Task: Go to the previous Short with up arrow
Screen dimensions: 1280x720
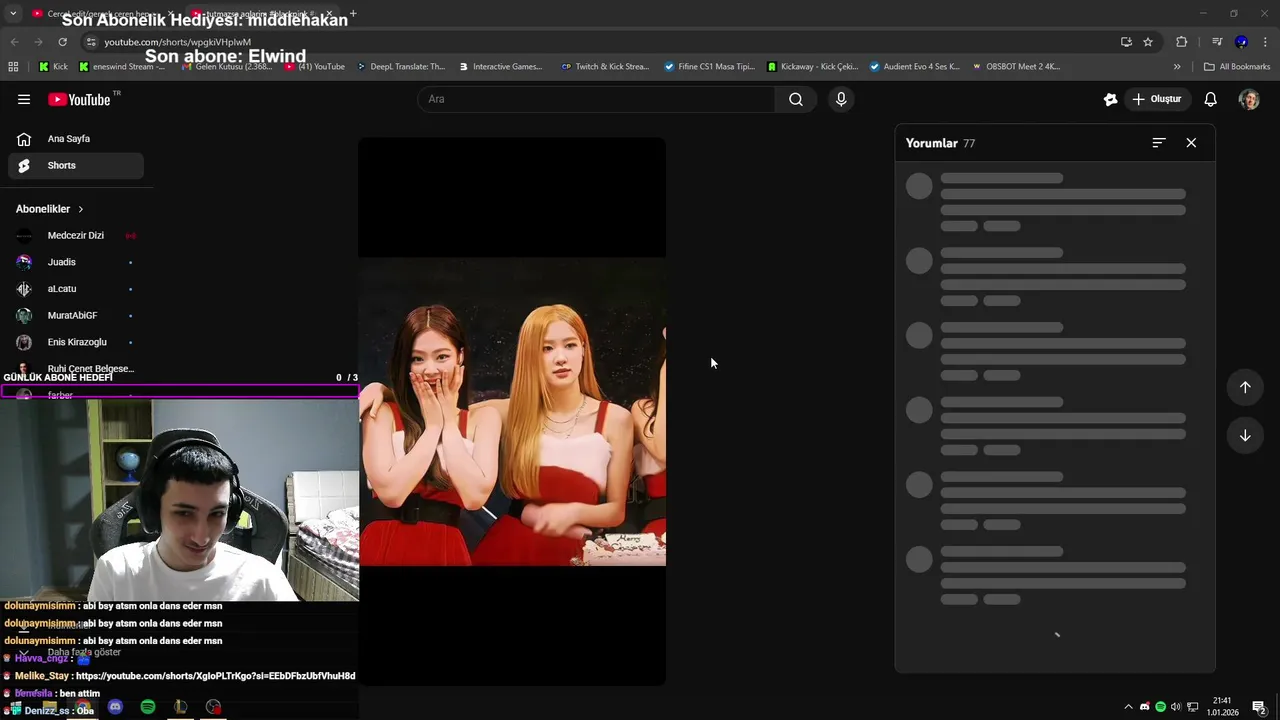Action: (x=1245, y=387)
